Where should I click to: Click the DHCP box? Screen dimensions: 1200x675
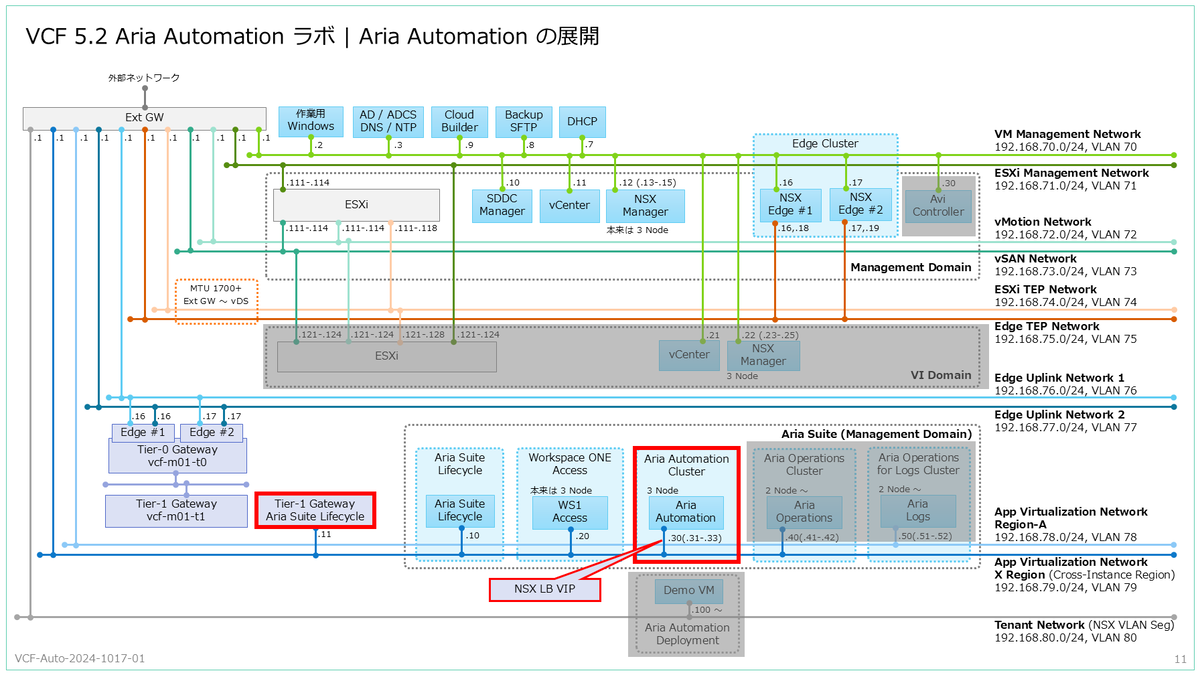(582, 121)
